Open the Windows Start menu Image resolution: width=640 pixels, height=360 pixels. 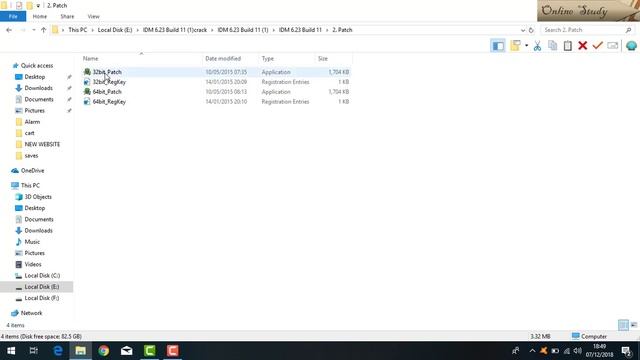click(11, 351)
